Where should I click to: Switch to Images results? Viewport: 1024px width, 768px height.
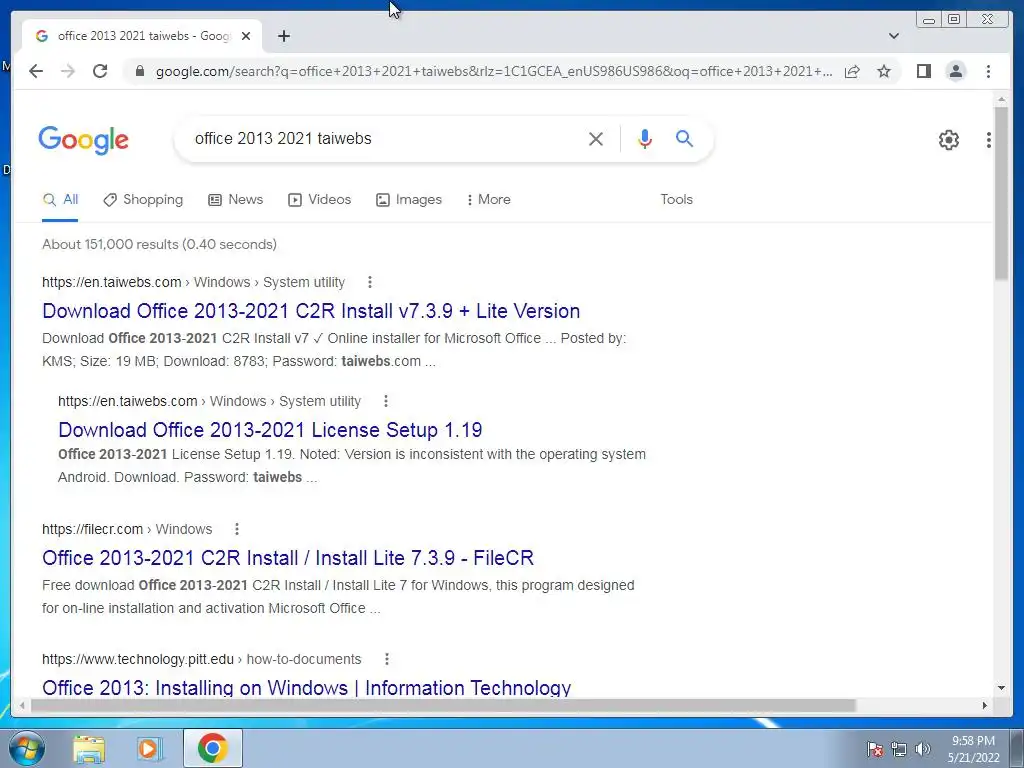point(409,200)
